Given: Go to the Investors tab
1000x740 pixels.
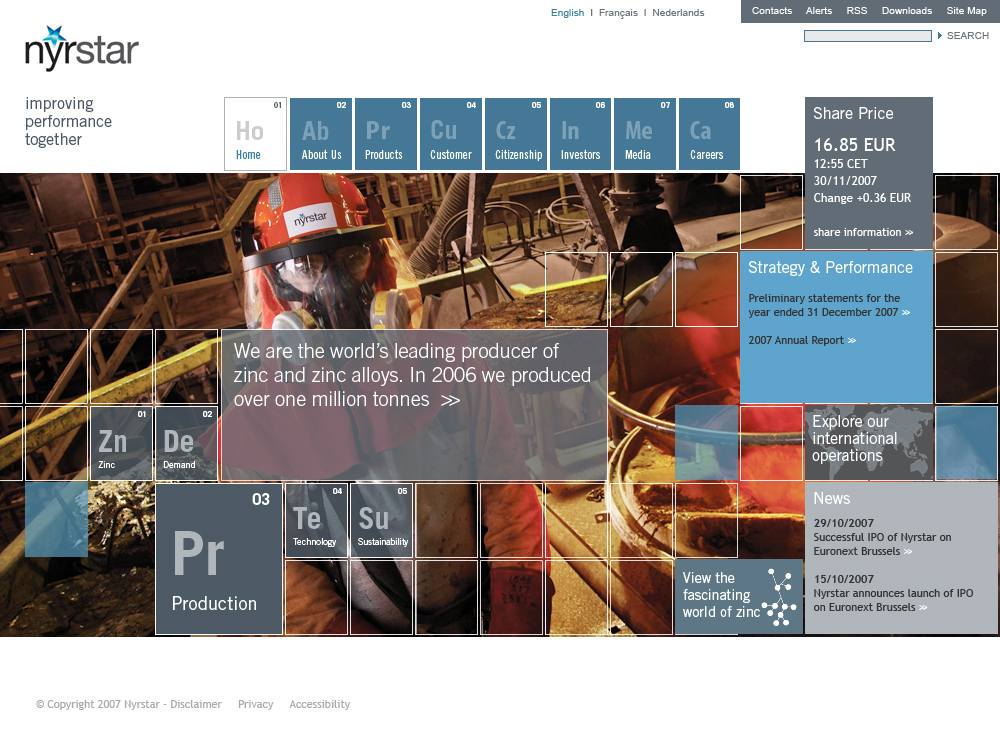Looking at the screenshot, I should [x=580, y=134].
